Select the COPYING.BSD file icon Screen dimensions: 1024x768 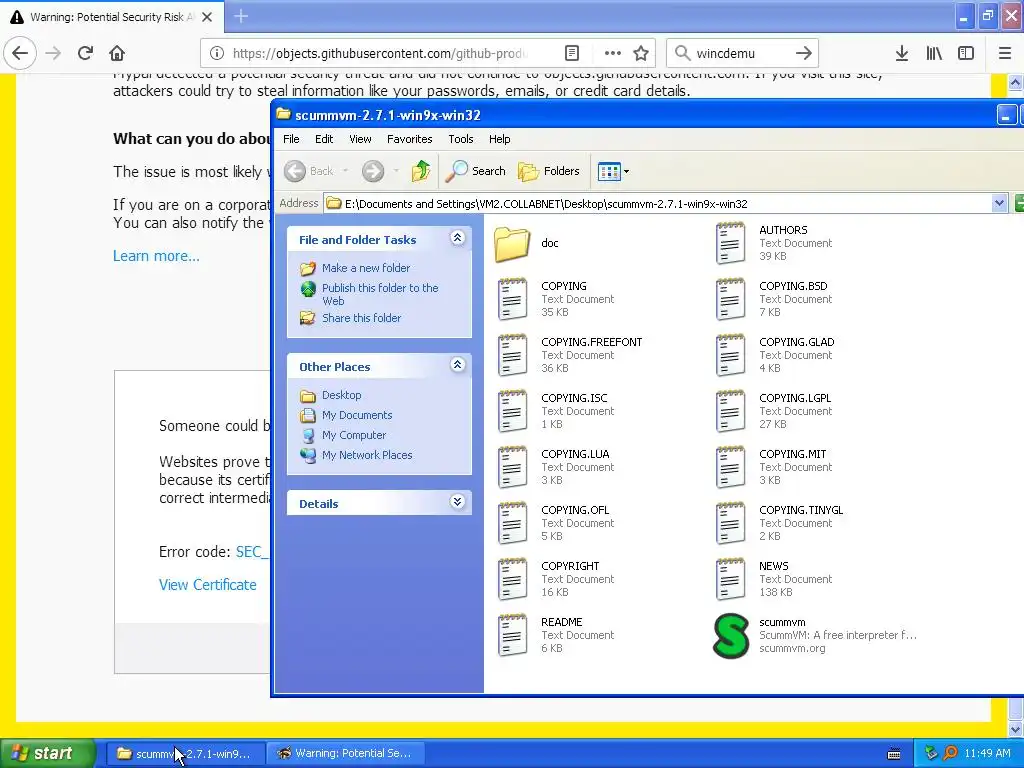pos(730,299)
